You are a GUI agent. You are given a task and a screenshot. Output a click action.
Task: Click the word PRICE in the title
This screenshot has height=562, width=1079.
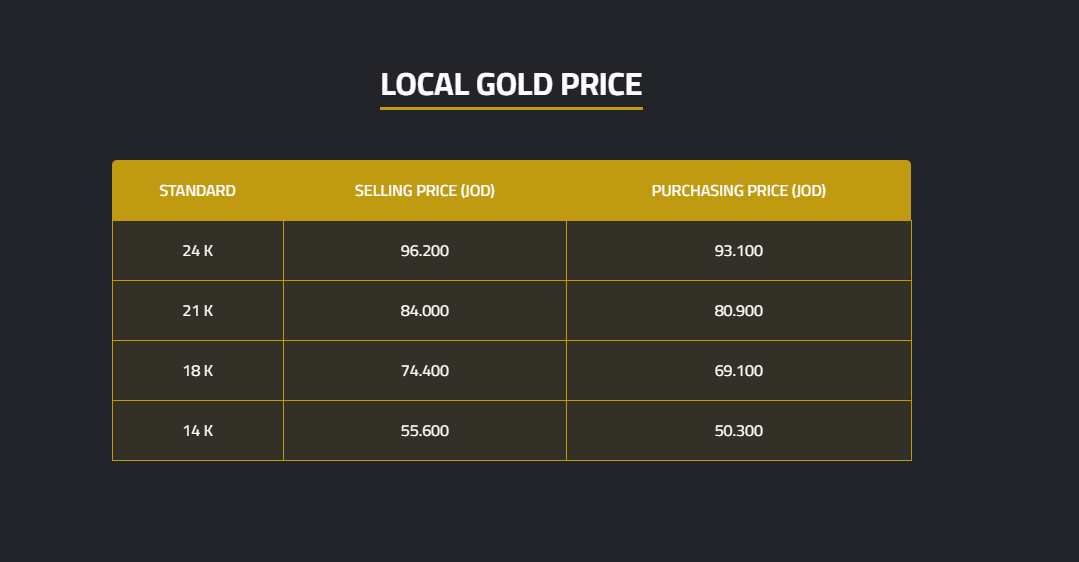tap(600, 84)
